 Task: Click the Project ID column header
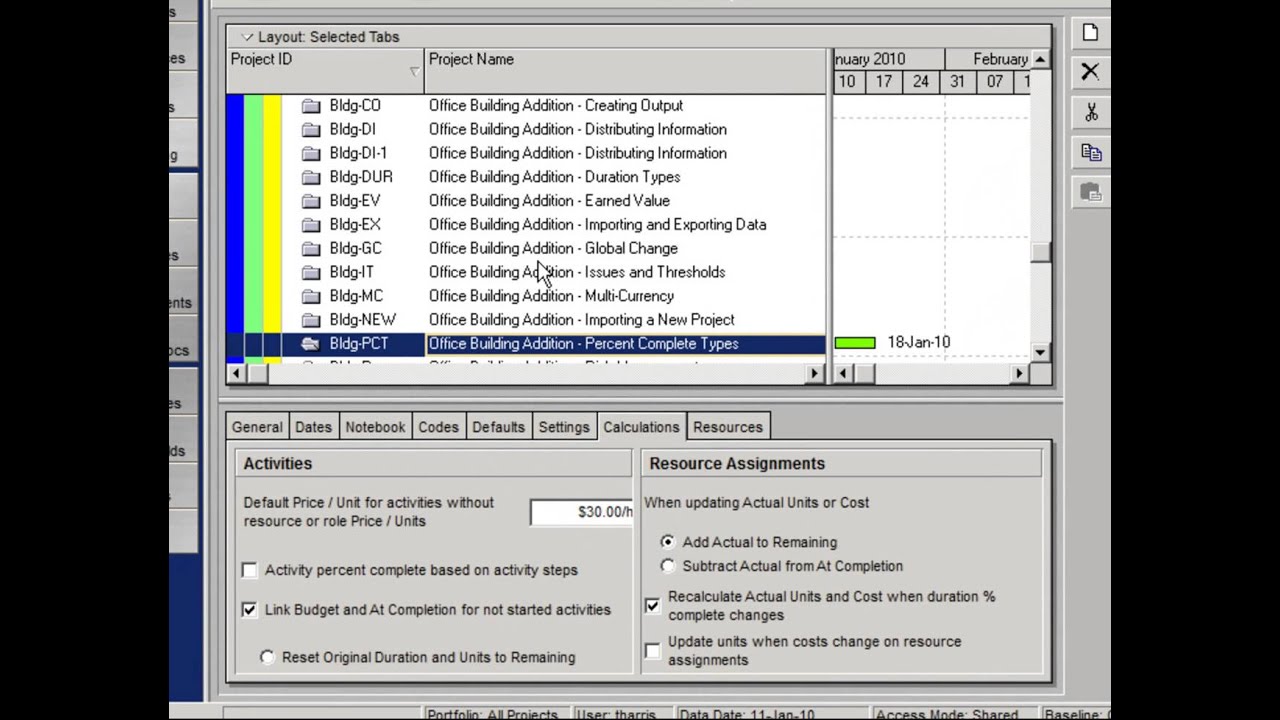point(325,71)
